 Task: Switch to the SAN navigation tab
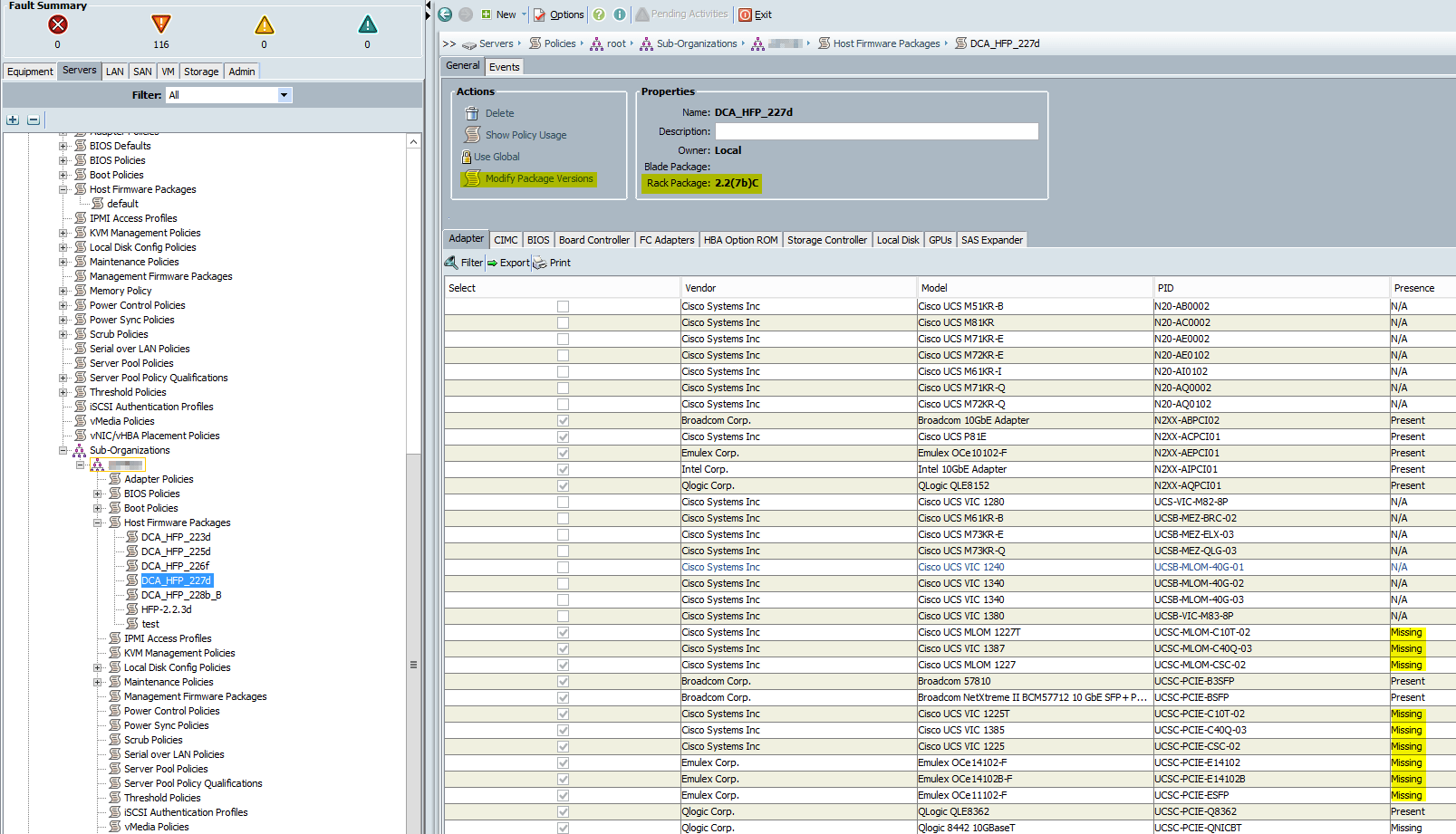pos(142,72)
